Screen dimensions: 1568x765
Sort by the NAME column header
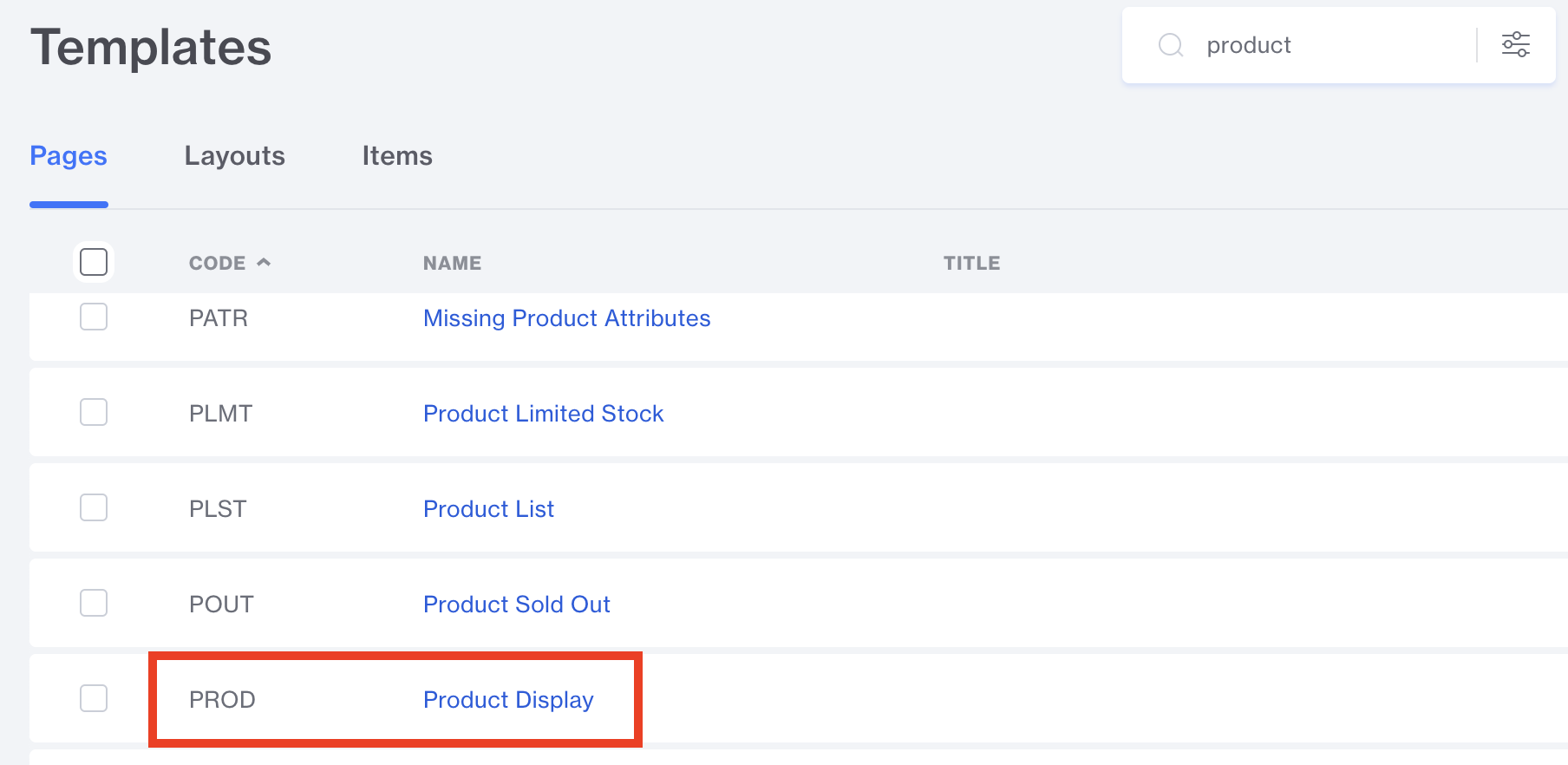pos(452,263)
